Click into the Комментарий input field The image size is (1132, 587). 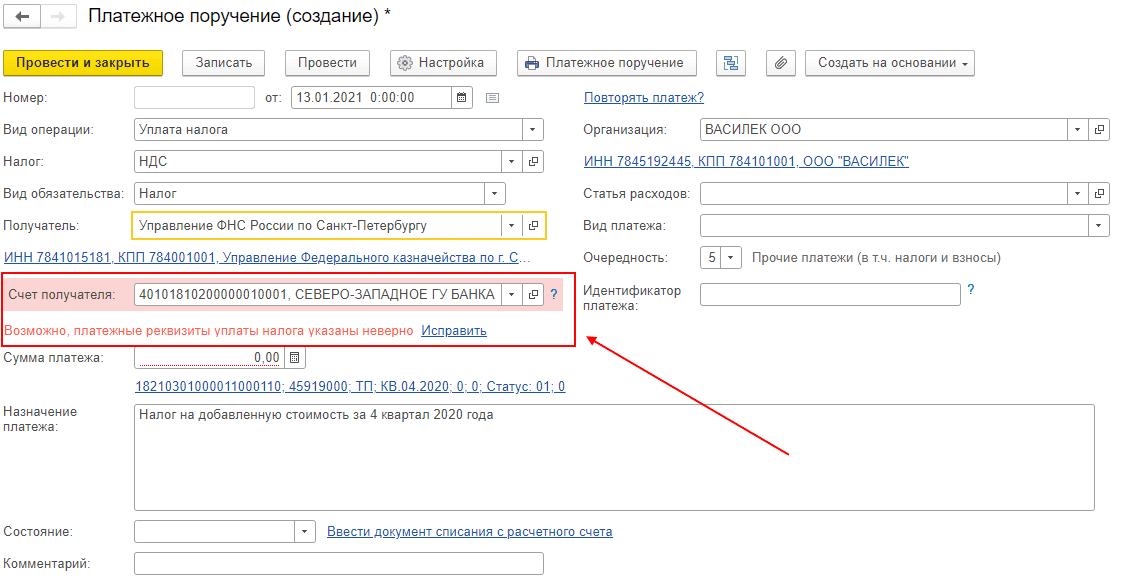(338, 564)
